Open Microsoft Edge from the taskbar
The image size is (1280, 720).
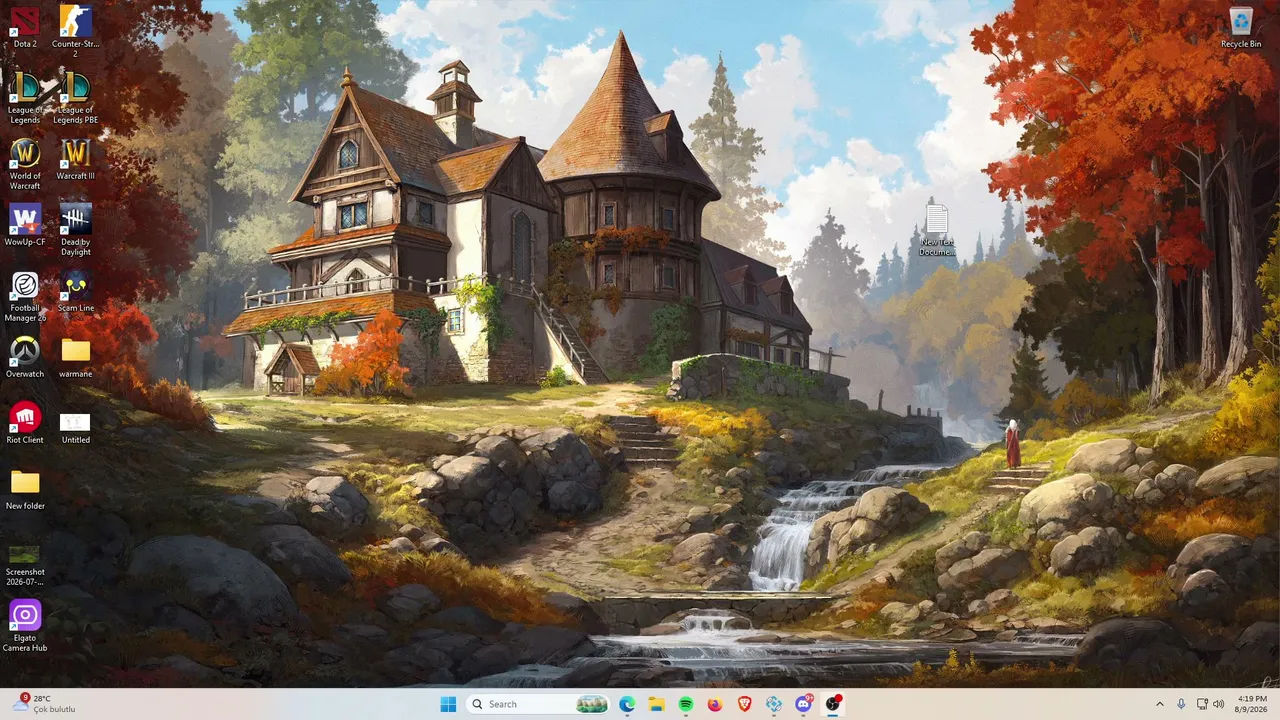pos(627,704)
